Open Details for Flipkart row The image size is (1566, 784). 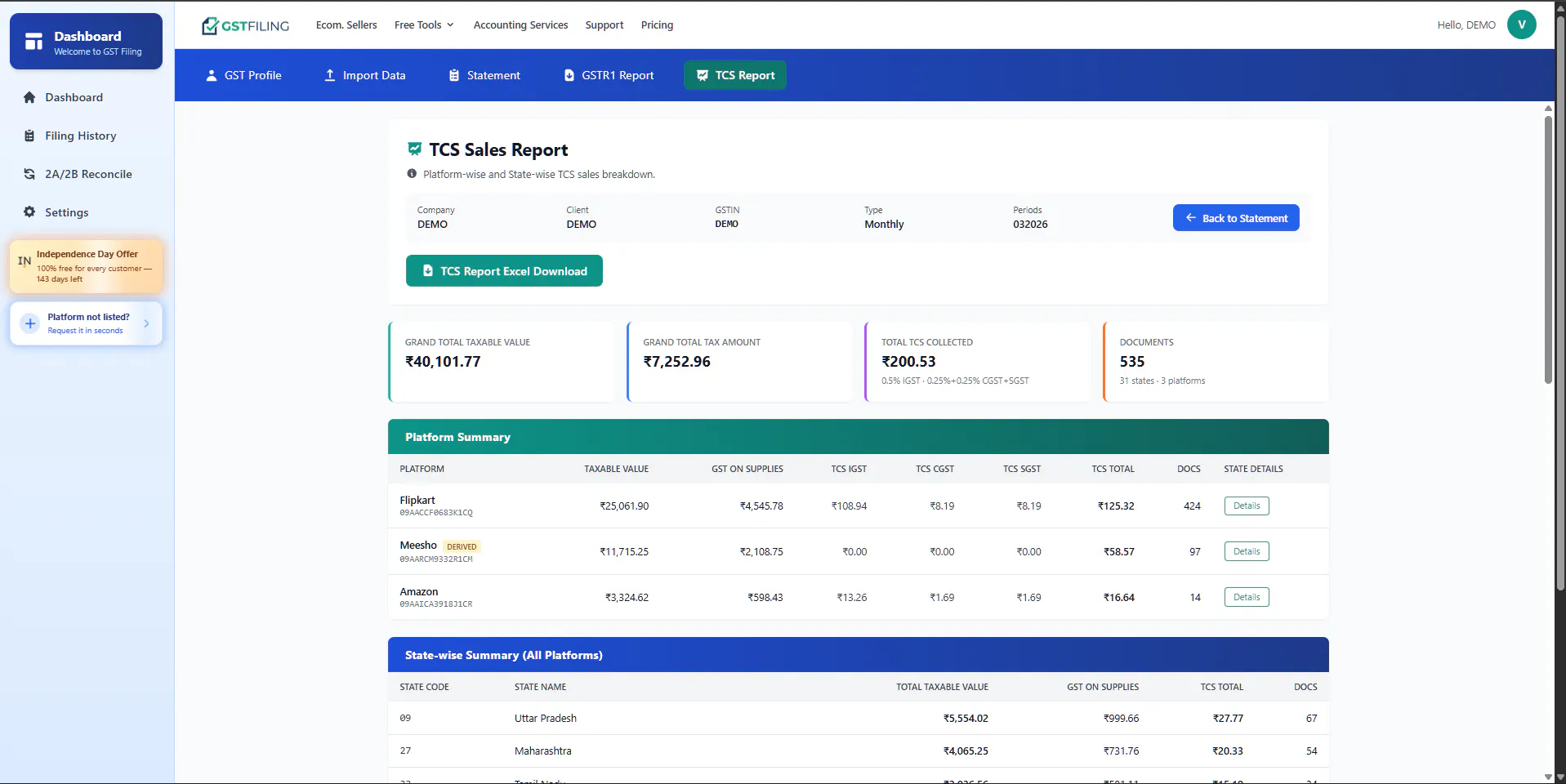pos(1247,506)
